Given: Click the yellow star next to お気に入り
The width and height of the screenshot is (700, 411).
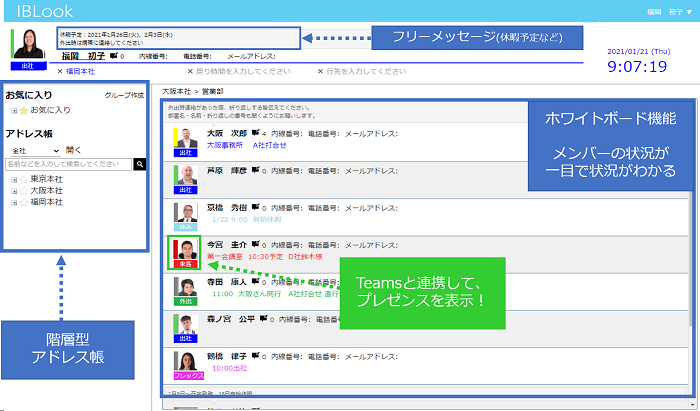Looking at the screenshot, I should click(24, 110).
